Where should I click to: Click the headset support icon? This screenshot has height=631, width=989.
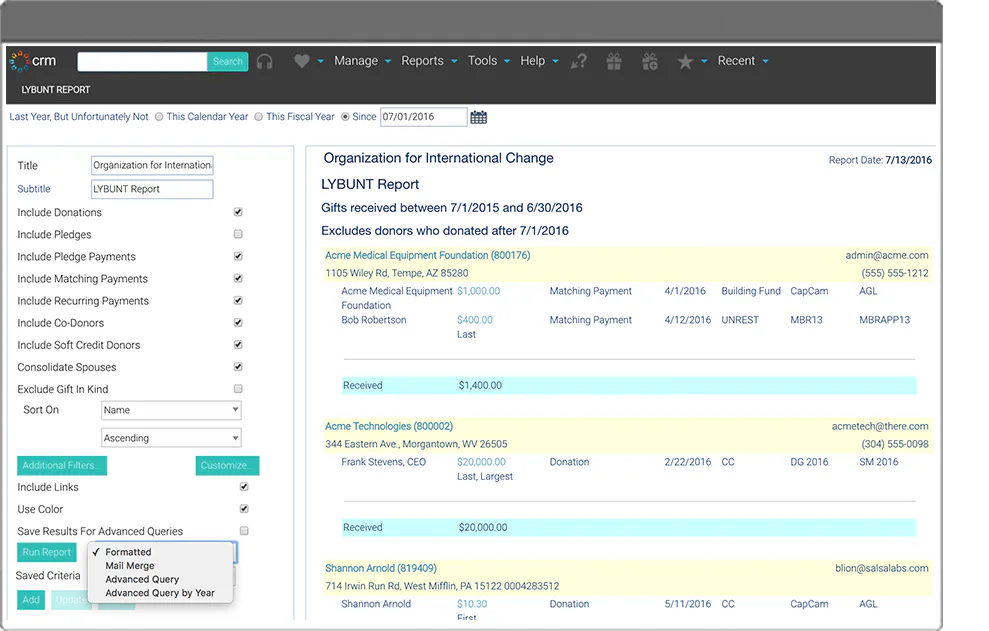tap(264, 61)
